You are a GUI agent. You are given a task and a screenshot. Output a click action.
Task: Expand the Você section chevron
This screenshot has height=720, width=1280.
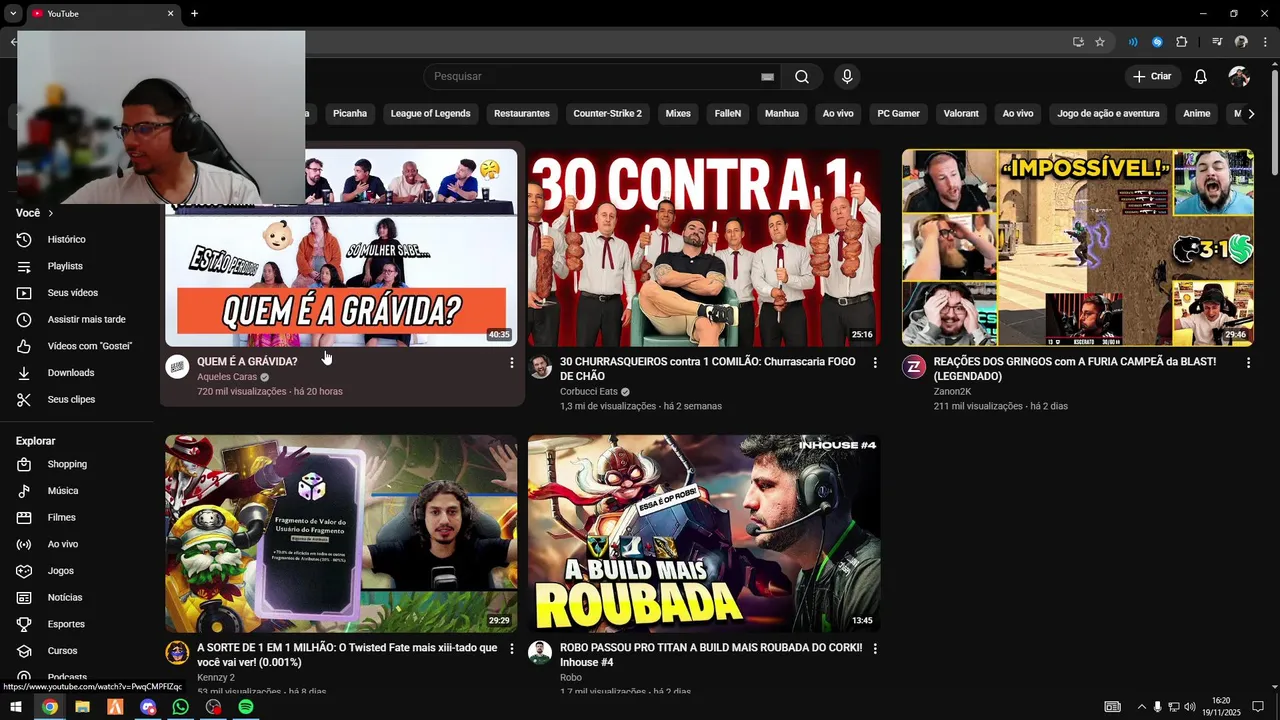click(x=50, y=213)
